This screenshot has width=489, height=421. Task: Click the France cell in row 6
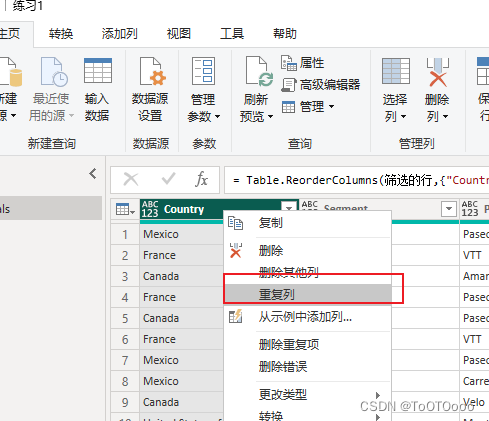coord(181,339)
